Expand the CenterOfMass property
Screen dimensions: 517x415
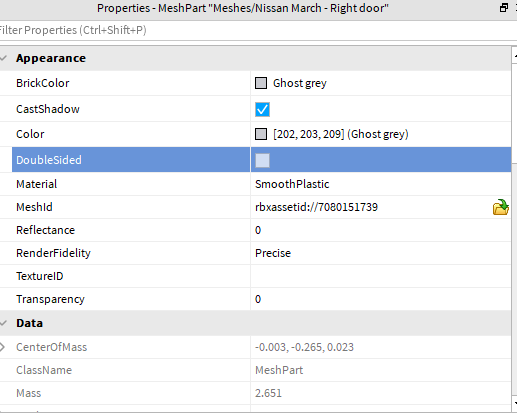(3, 347)
